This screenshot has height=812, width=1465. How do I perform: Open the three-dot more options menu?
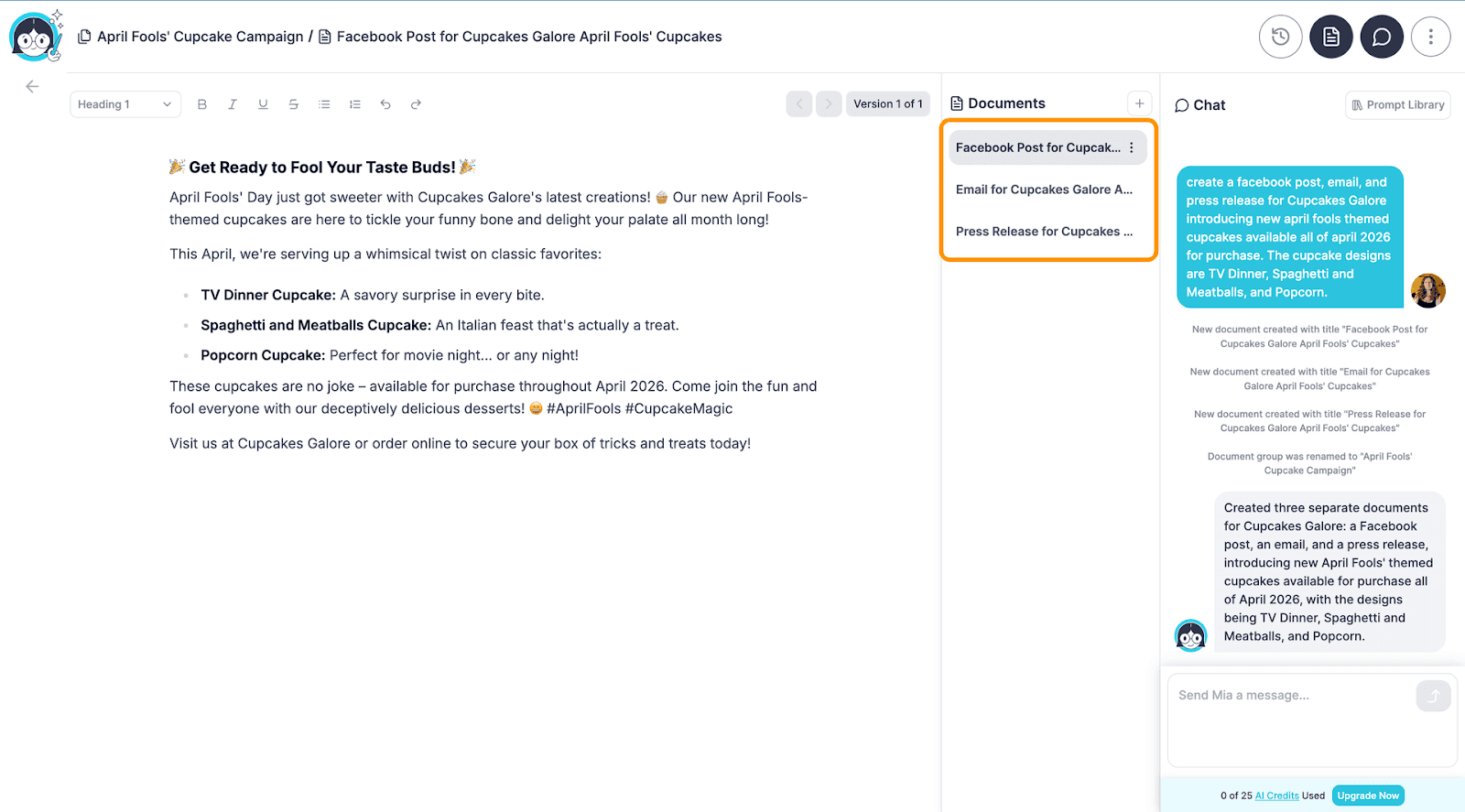(1430, 37)
